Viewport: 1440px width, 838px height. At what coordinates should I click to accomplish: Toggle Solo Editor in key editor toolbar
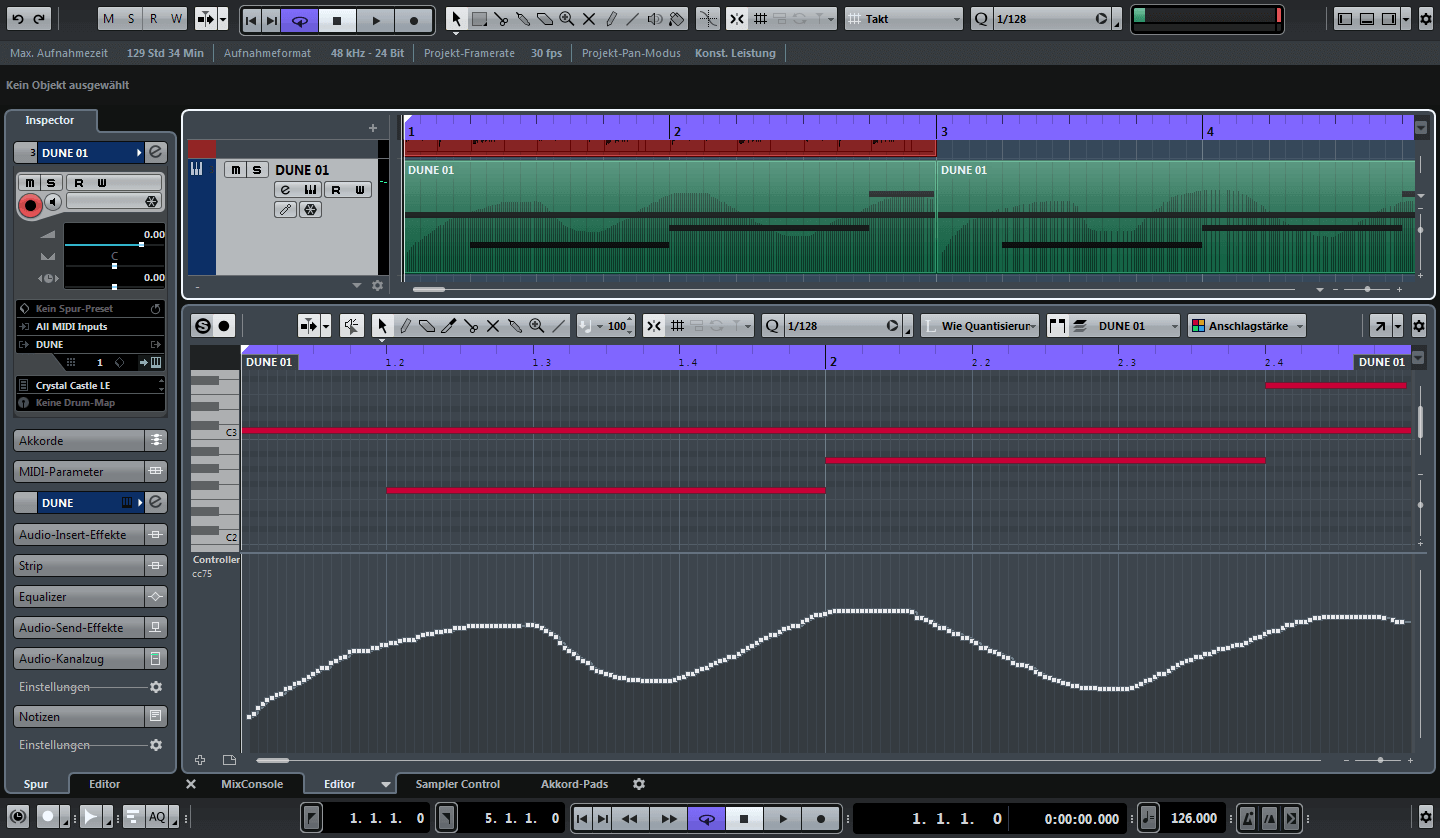tap(203, 326)
